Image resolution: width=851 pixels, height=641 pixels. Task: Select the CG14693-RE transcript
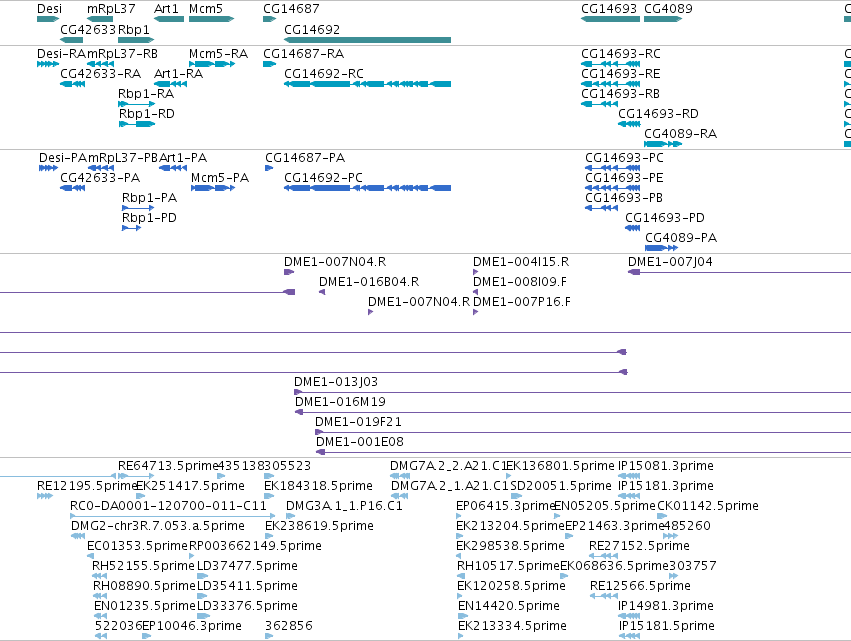pyautogui.click(x=611, y=84)
